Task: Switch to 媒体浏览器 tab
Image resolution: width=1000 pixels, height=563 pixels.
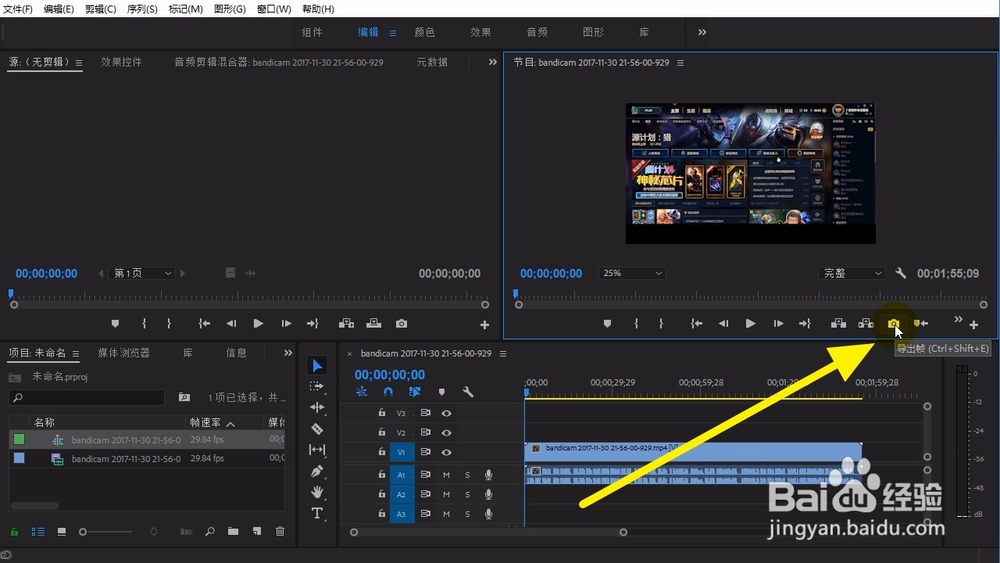Action: [124, 353]
